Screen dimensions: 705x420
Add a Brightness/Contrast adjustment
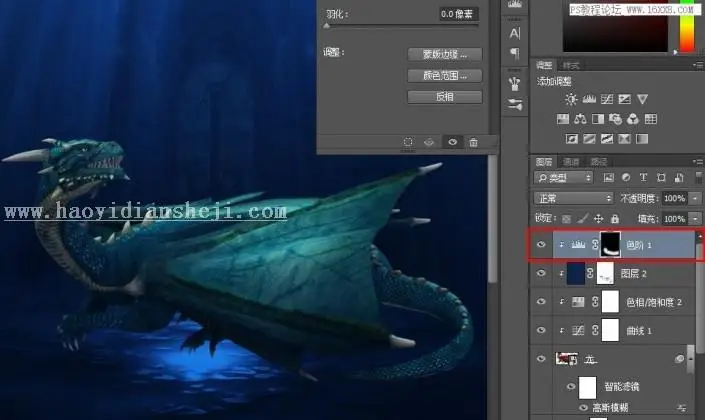coord(571,99)
